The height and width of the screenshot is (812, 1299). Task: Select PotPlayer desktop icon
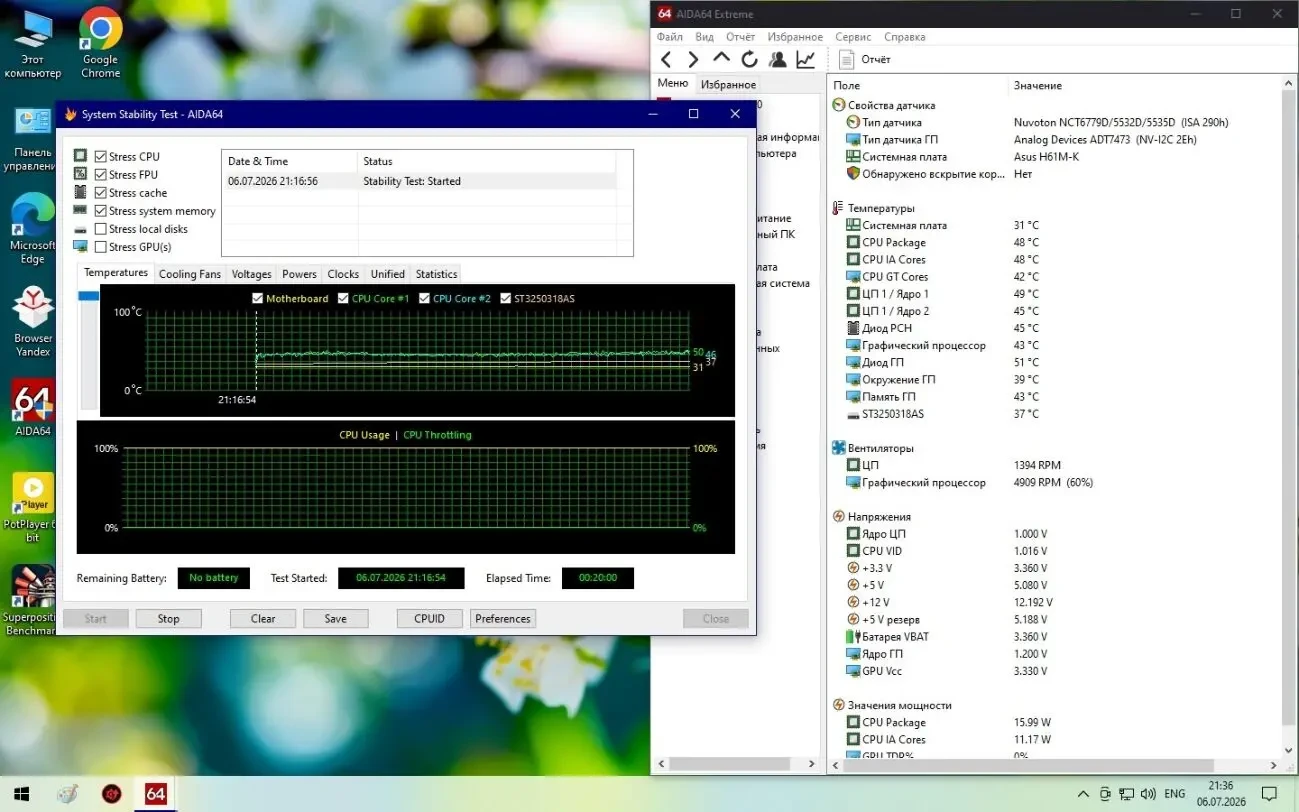coord(32,507)
